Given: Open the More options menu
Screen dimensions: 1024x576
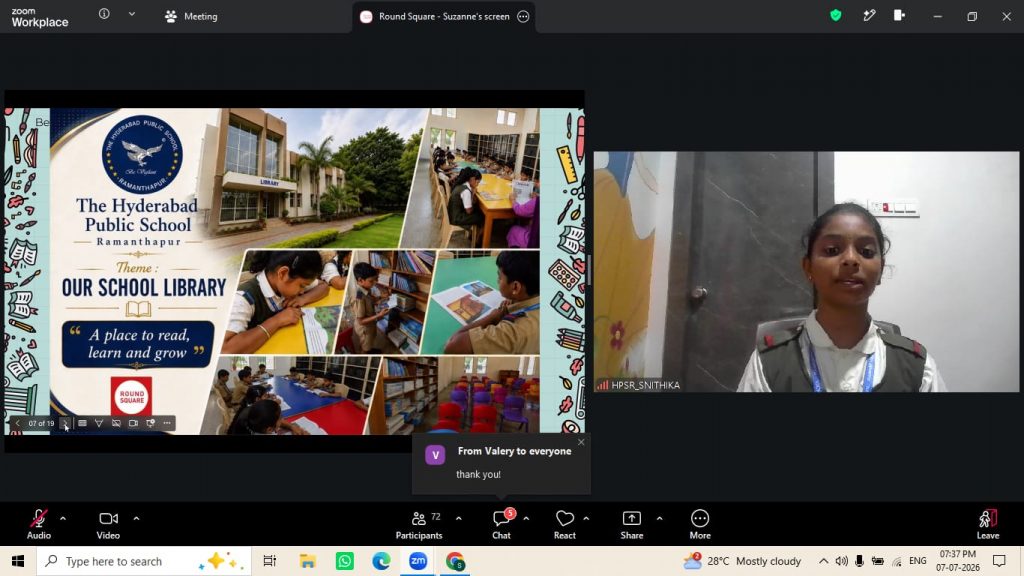Looking at the screenshot, I should pyautogui.click(x=700, y=524).
